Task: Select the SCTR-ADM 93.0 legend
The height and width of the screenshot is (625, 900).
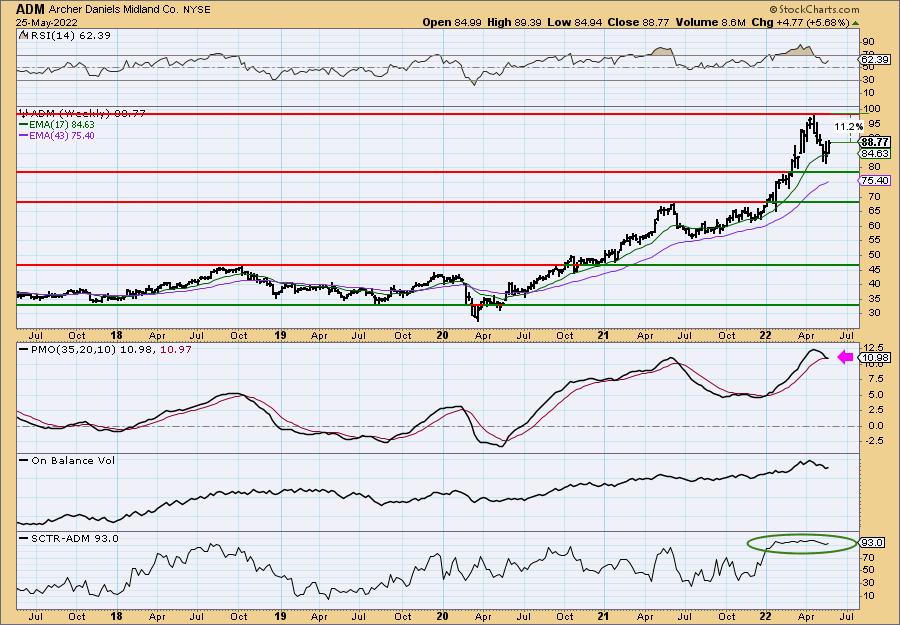Action: pyautogui.click(x=75, y=538)
